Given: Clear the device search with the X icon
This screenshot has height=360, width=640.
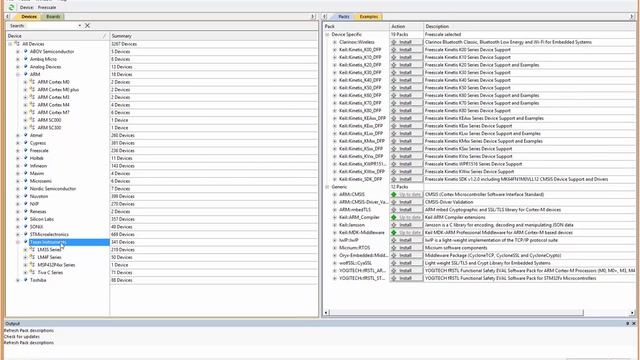Looking at the screenshot, I should pos(87,25).
